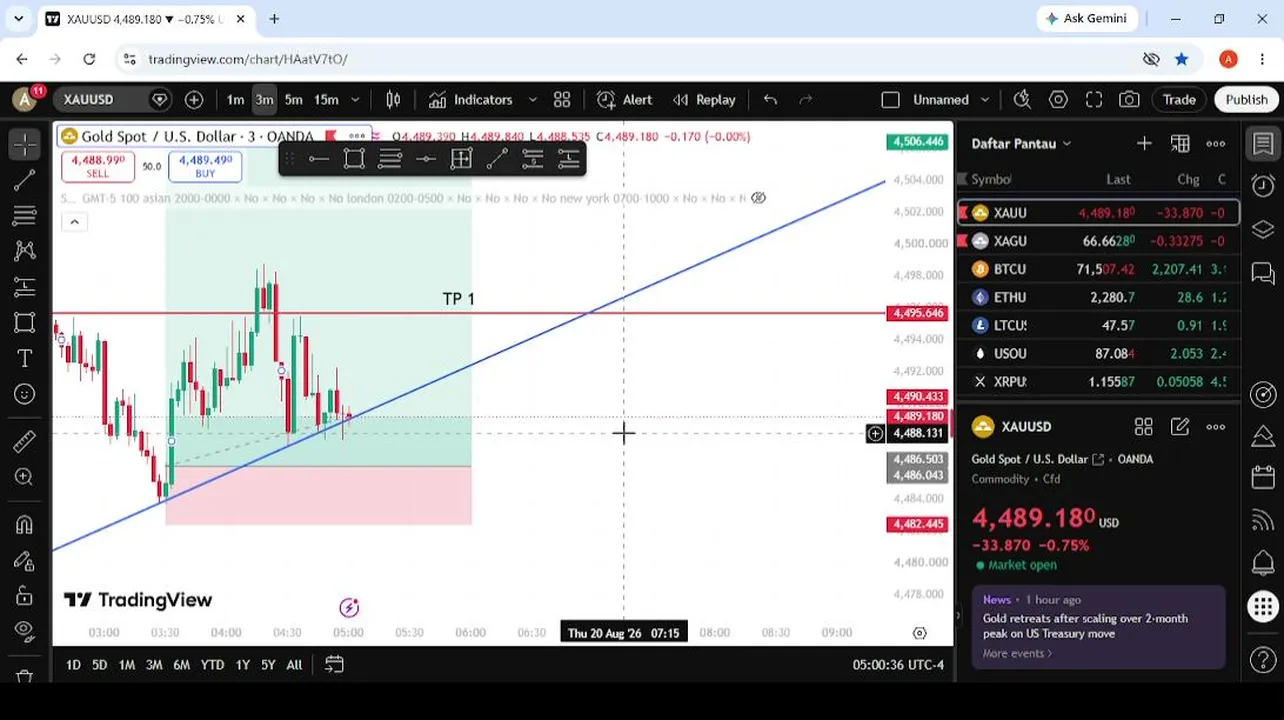
Task: Open the XAUUSD symbol search
Action: click(x=100, y=99)
